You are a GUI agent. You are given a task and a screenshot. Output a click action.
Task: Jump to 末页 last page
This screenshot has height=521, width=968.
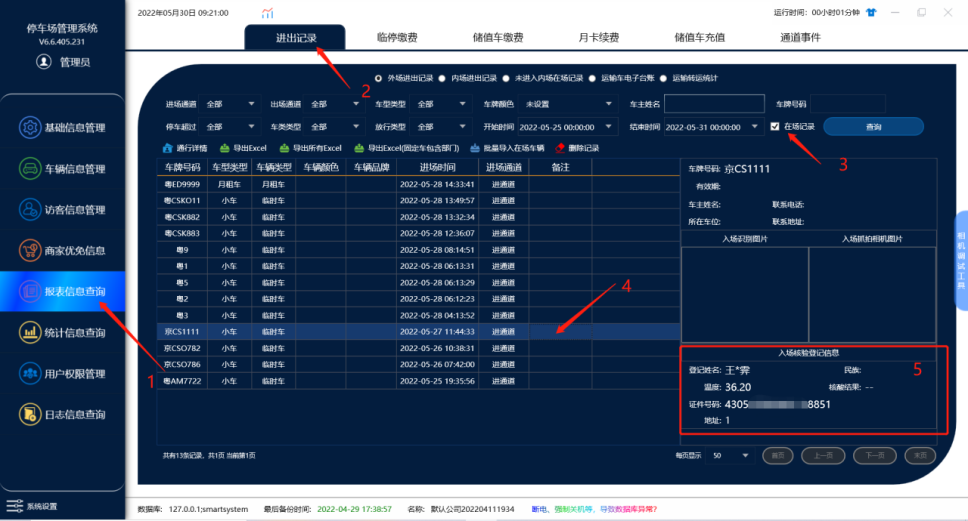(x=920, y=456)
